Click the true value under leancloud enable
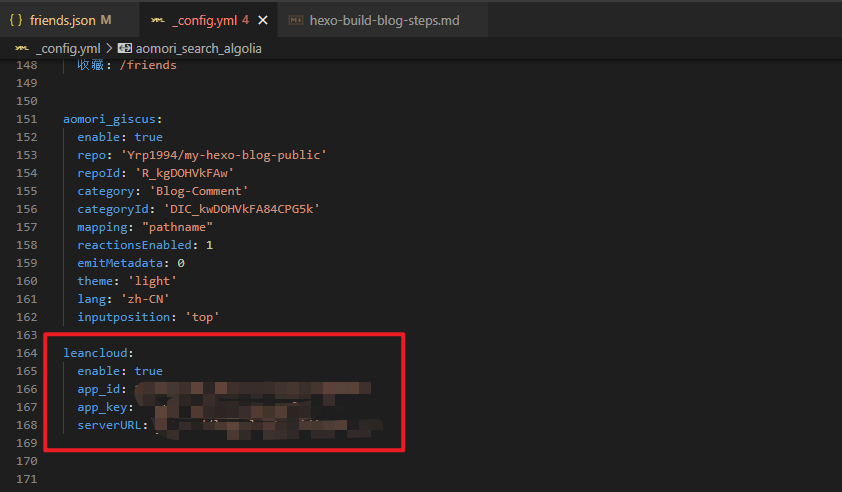Image resolution: width=842 pixels, height=492 pixels. point(148,371)
